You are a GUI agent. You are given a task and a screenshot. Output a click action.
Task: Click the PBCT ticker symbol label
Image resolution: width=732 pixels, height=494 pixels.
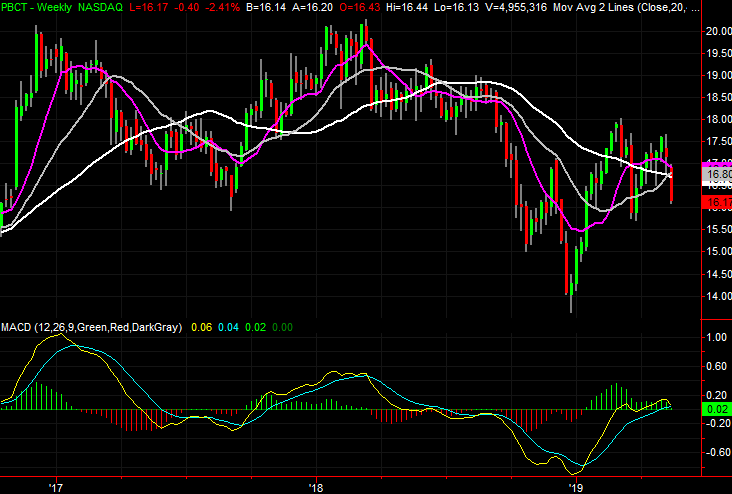click(x=15, y=7)
